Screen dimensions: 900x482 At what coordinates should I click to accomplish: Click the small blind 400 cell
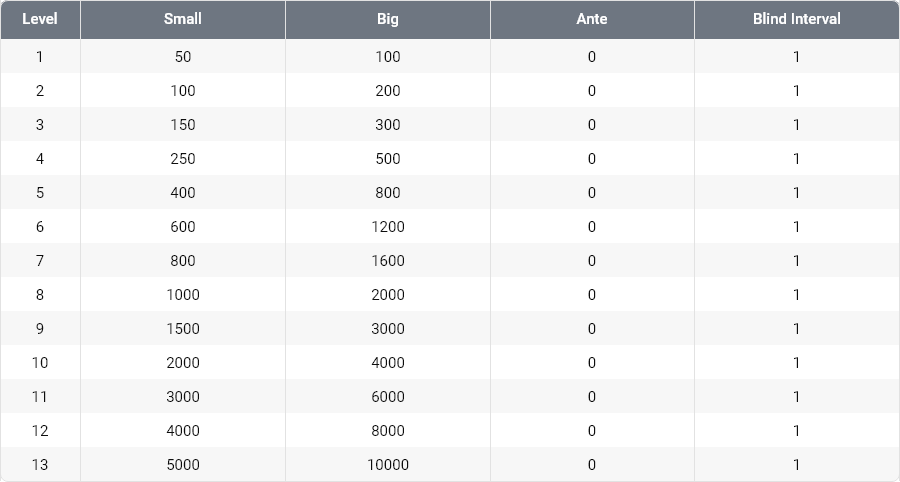tap(183, 193)
